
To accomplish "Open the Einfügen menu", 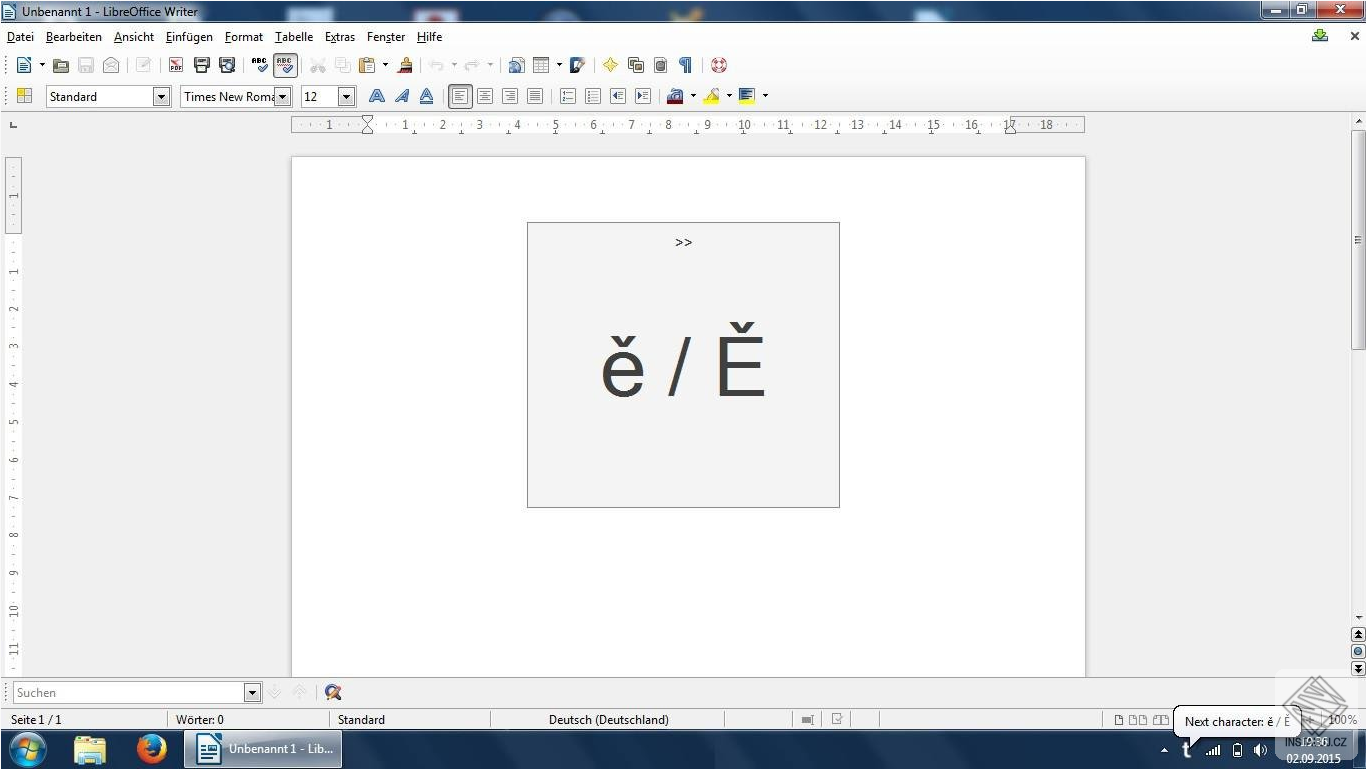I will 189,37.
